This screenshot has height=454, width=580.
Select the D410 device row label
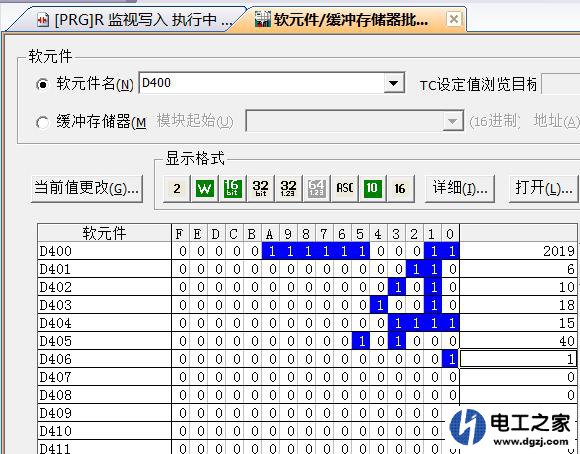[x=105, y=431]
